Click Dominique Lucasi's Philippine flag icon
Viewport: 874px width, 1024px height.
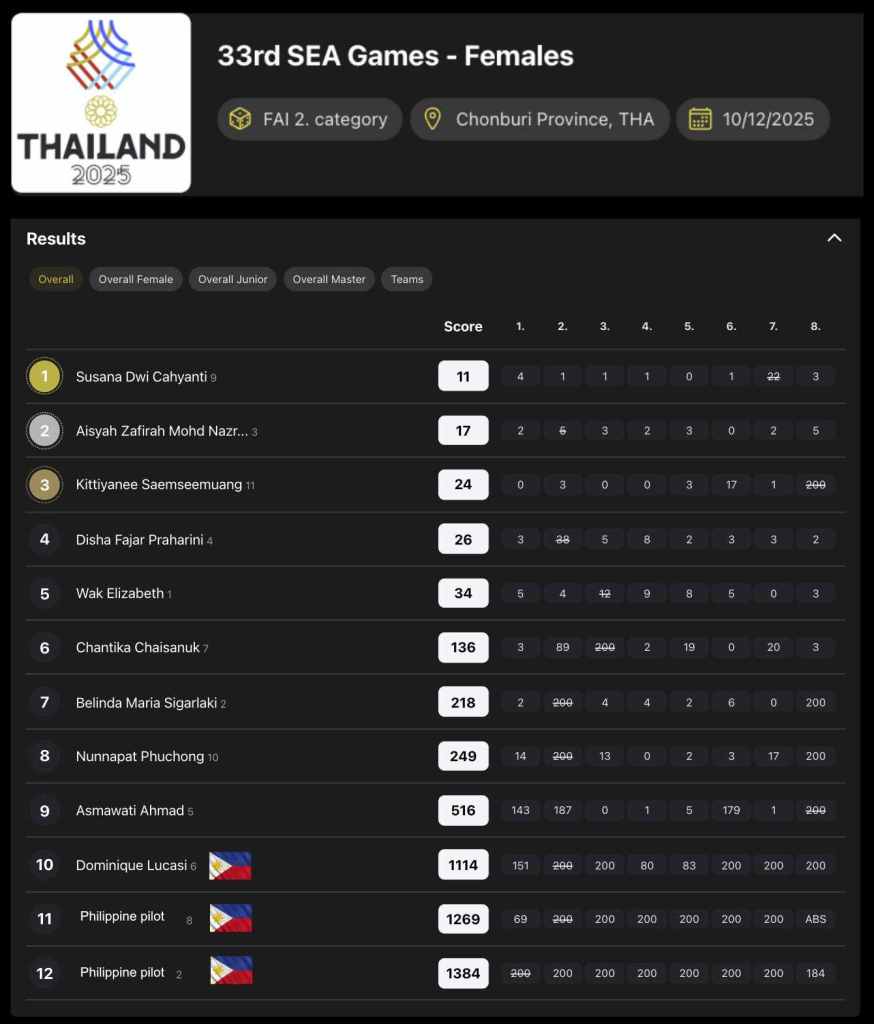coord(230,865)
